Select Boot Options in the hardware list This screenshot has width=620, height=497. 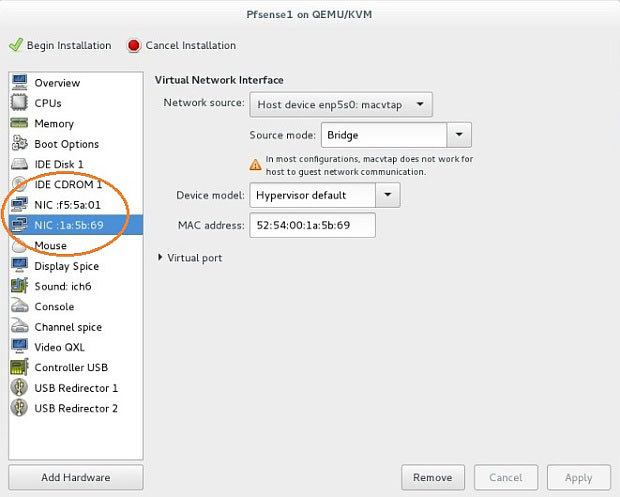tap(66, 144)
